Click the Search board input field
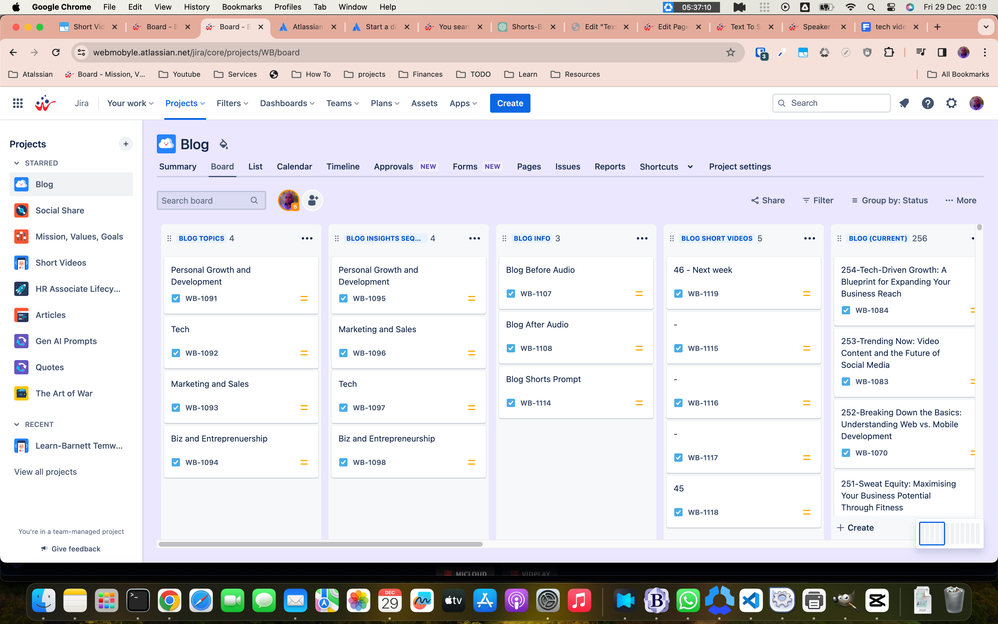The width and height of the screenshot is (998, 624). coord(211,201)
